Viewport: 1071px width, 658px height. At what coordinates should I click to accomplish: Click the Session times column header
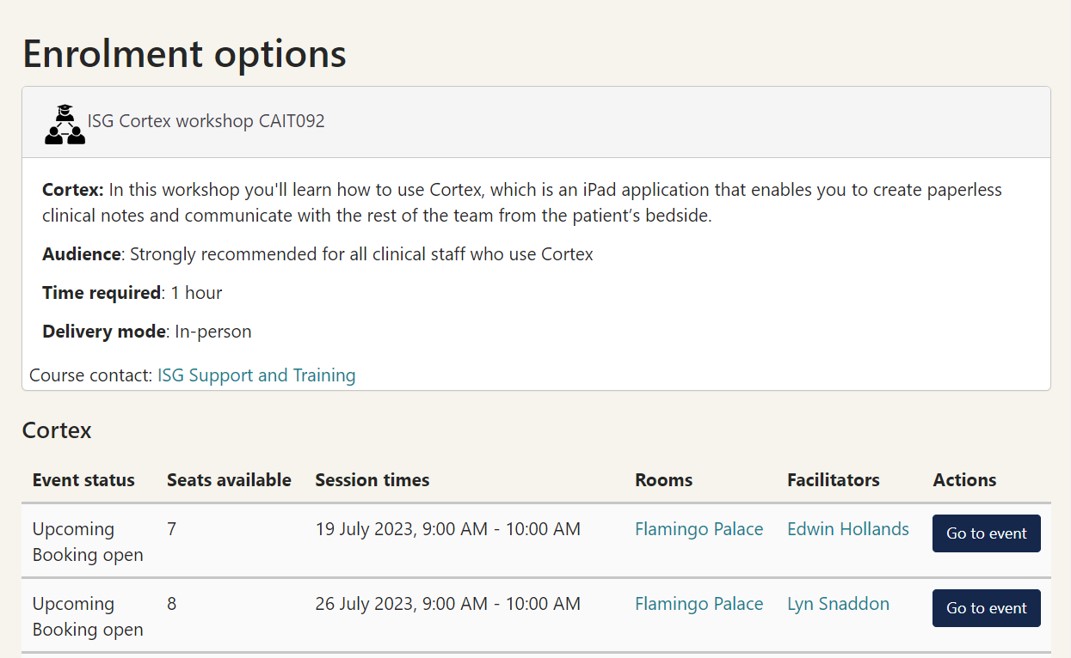(372, 480)
